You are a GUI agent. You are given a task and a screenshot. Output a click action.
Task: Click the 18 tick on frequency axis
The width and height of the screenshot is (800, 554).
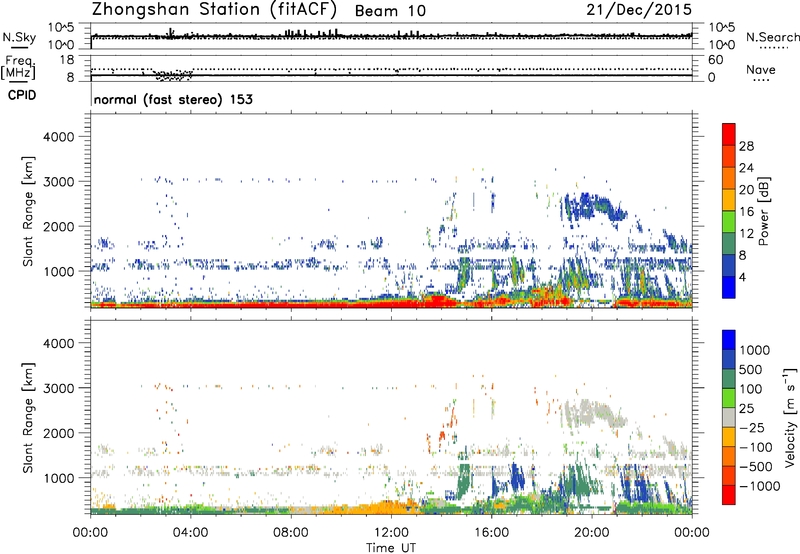(x=67, y=60)
